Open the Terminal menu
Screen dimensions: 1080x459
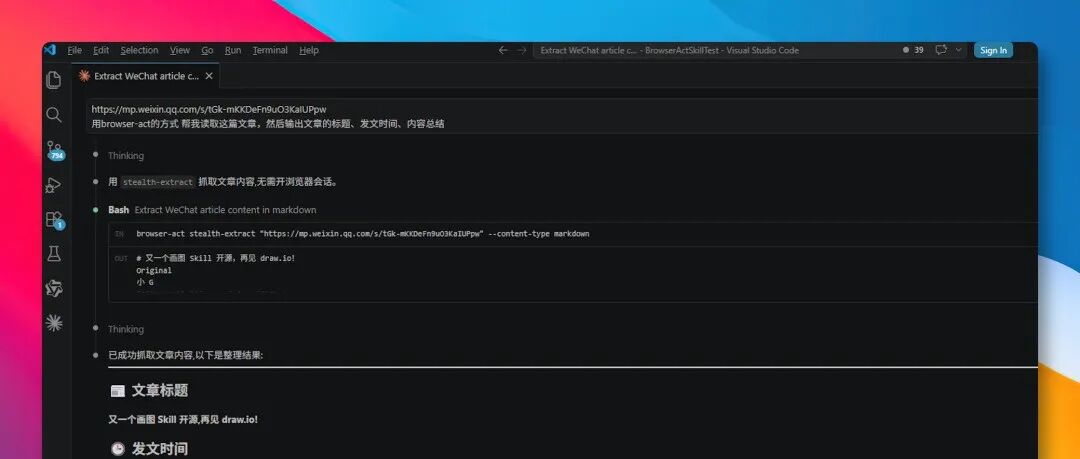(270, 50)
